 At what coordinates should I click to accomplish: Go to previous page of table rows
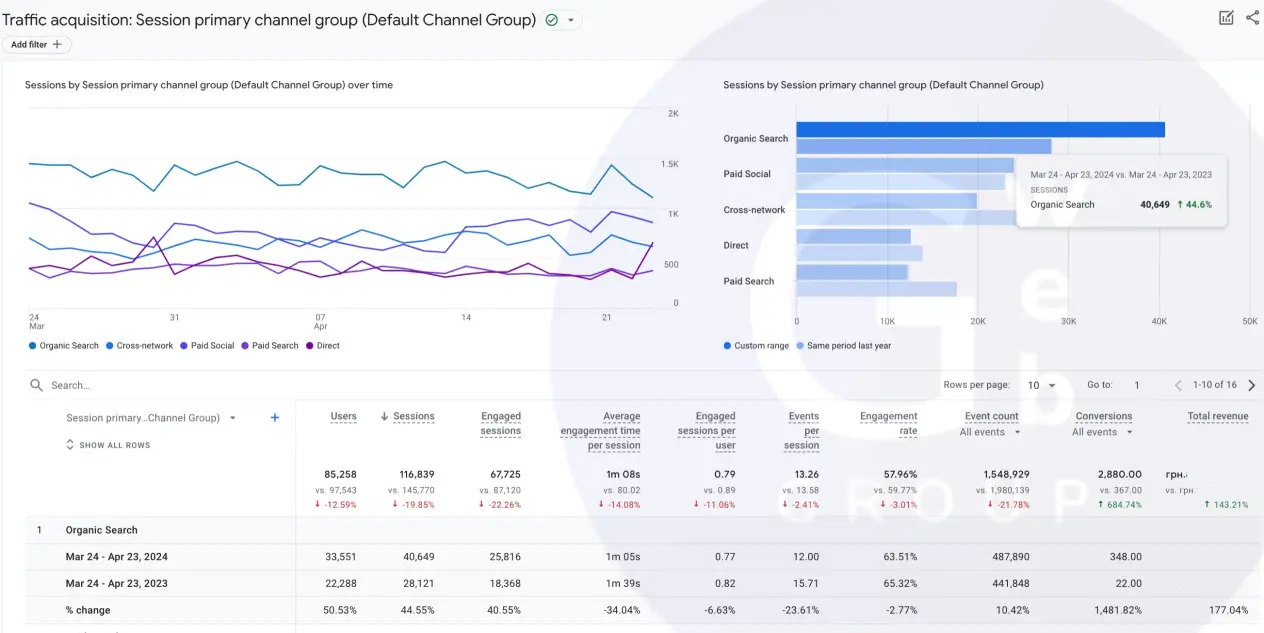pos(1179,385)
